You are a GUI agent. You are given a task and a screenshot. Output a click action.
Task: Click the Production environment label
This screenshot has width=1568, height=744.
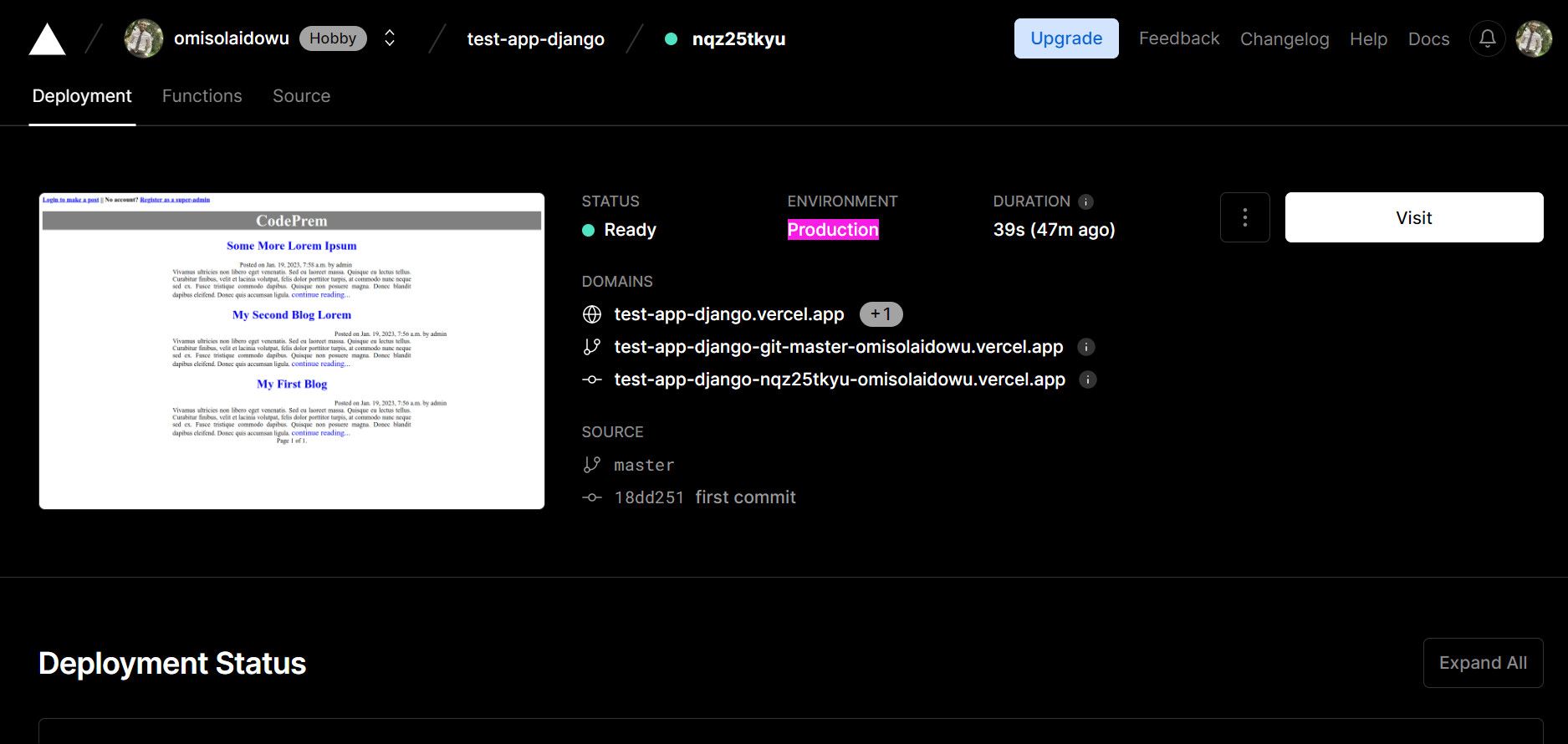[x=833, y=230]
